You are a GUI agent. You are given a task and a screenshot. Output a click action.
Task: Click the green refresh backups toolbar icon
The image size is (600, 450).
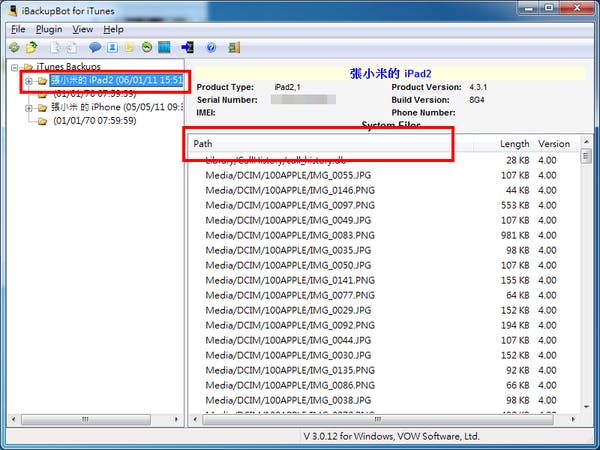(15, 47)
